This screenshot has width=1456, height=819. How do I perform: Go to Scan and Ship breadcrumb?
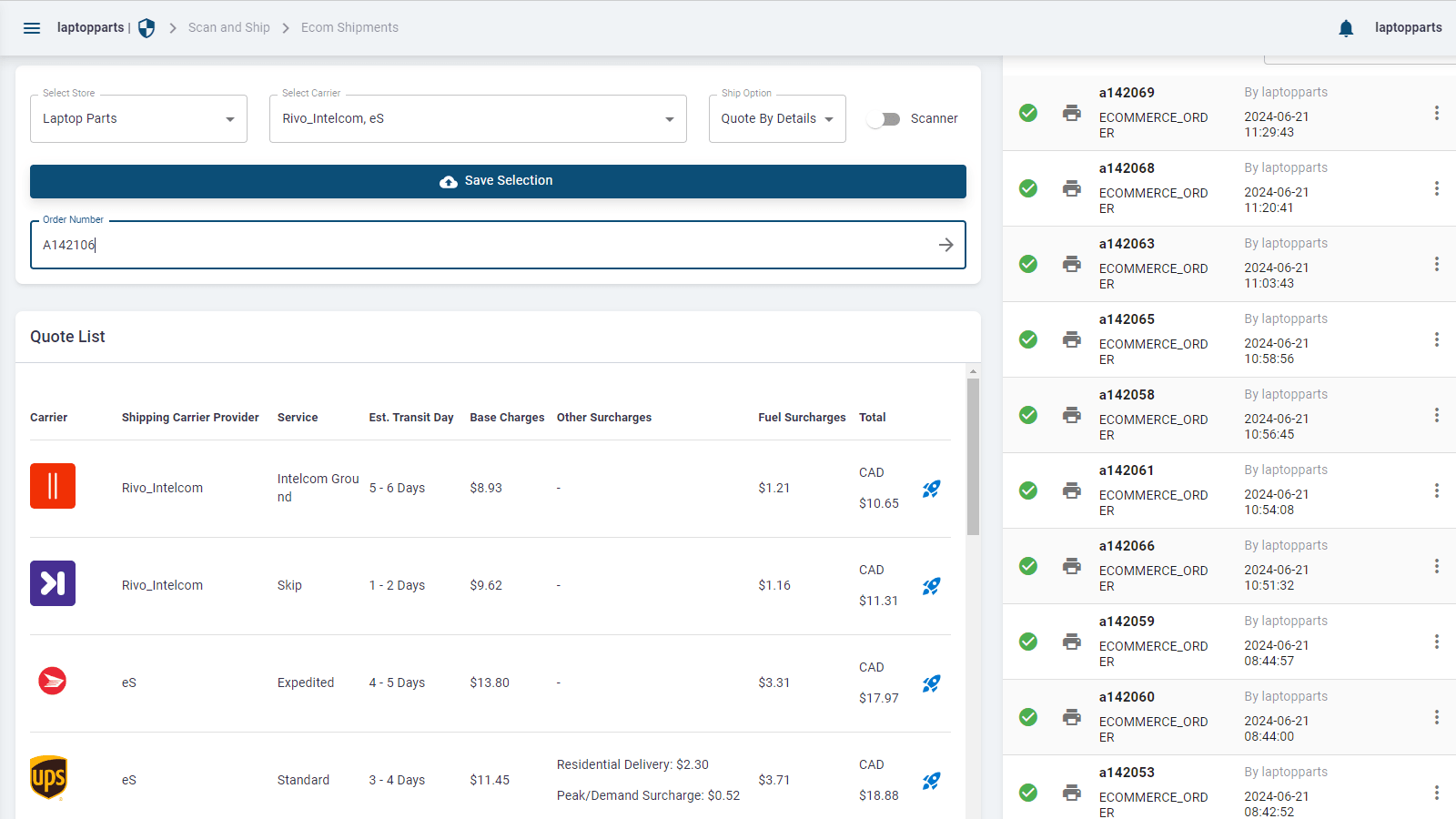[229, 28]
